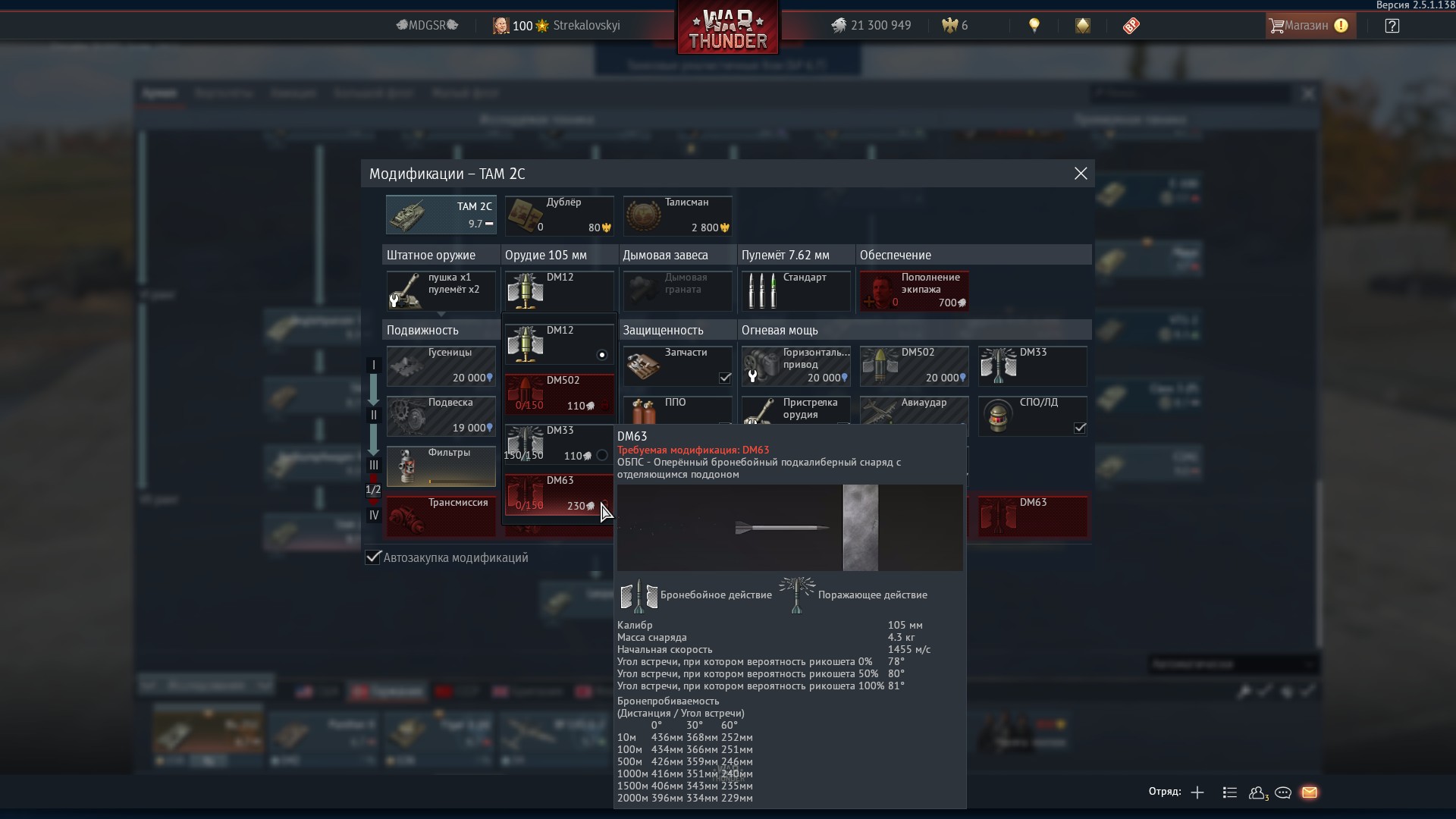Open the chat bubble icon
The width and height of the screenshot is (1456, 819).
pyautogui.click(x=1283, y=792)
